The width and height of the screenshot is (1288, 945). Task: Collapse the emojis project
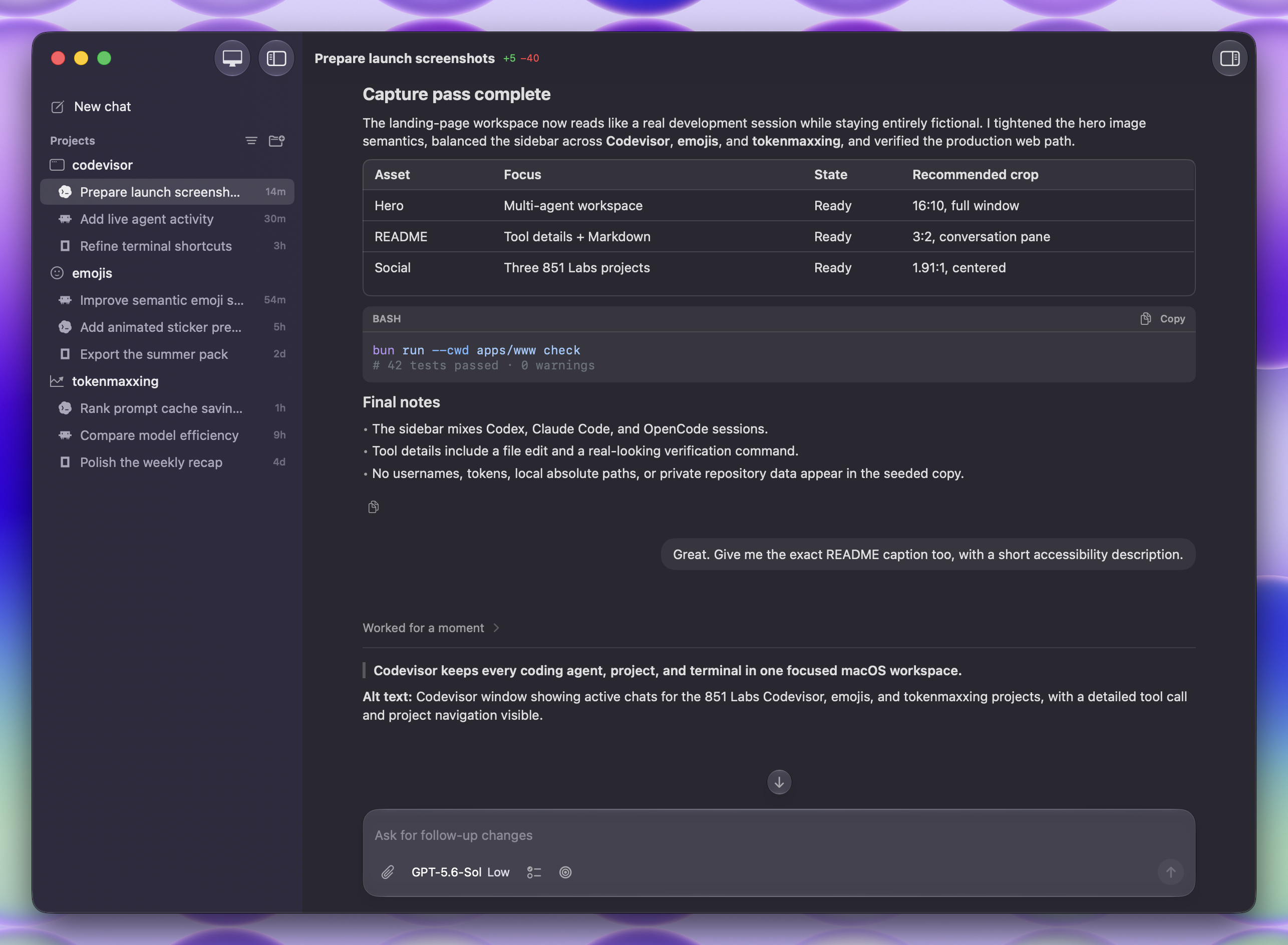click(x=92, y=273)
